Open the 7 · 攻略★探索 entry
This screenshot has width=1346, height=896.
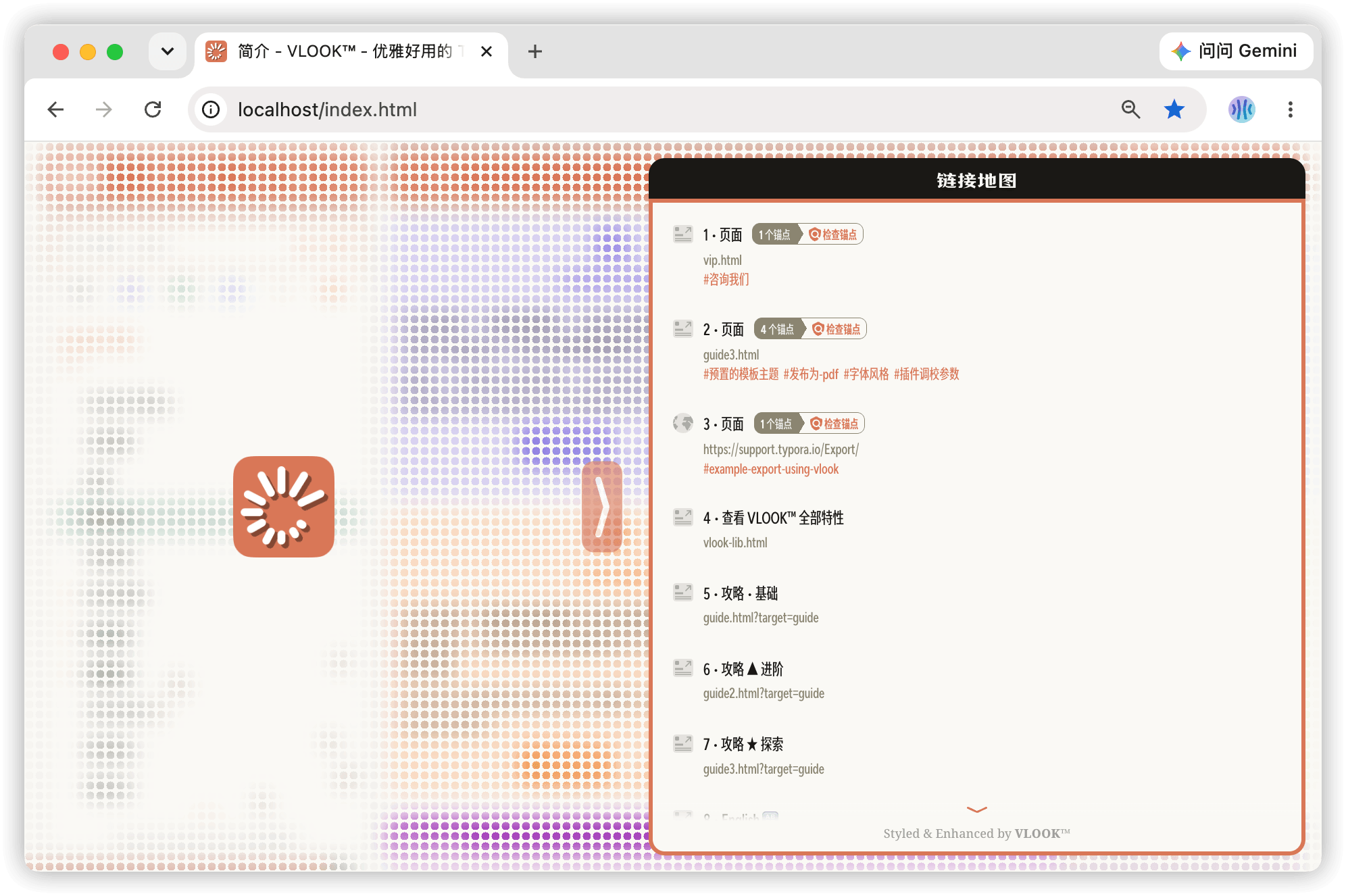click(743, 744)
